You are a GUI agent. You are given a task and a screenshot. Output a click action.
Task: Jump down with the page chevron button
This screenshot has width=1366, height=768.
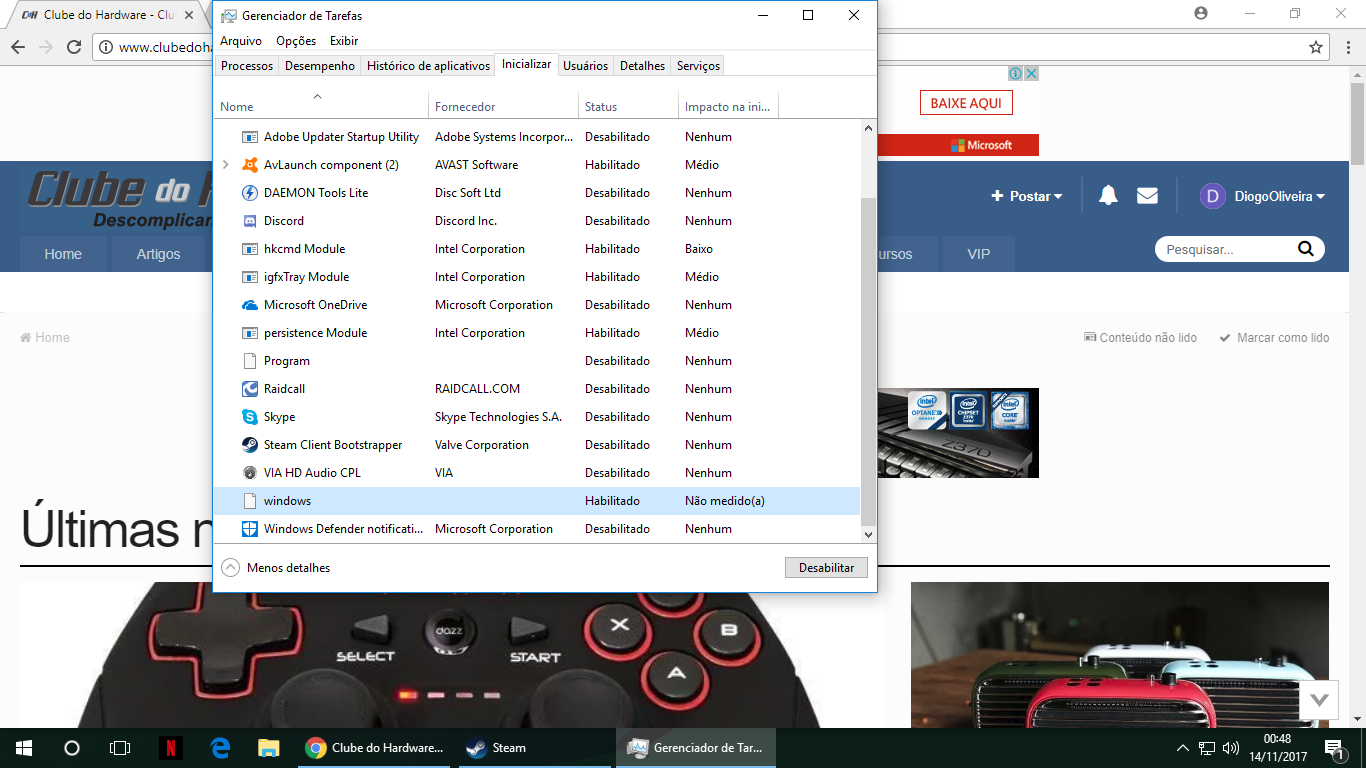pos(1318,699)
